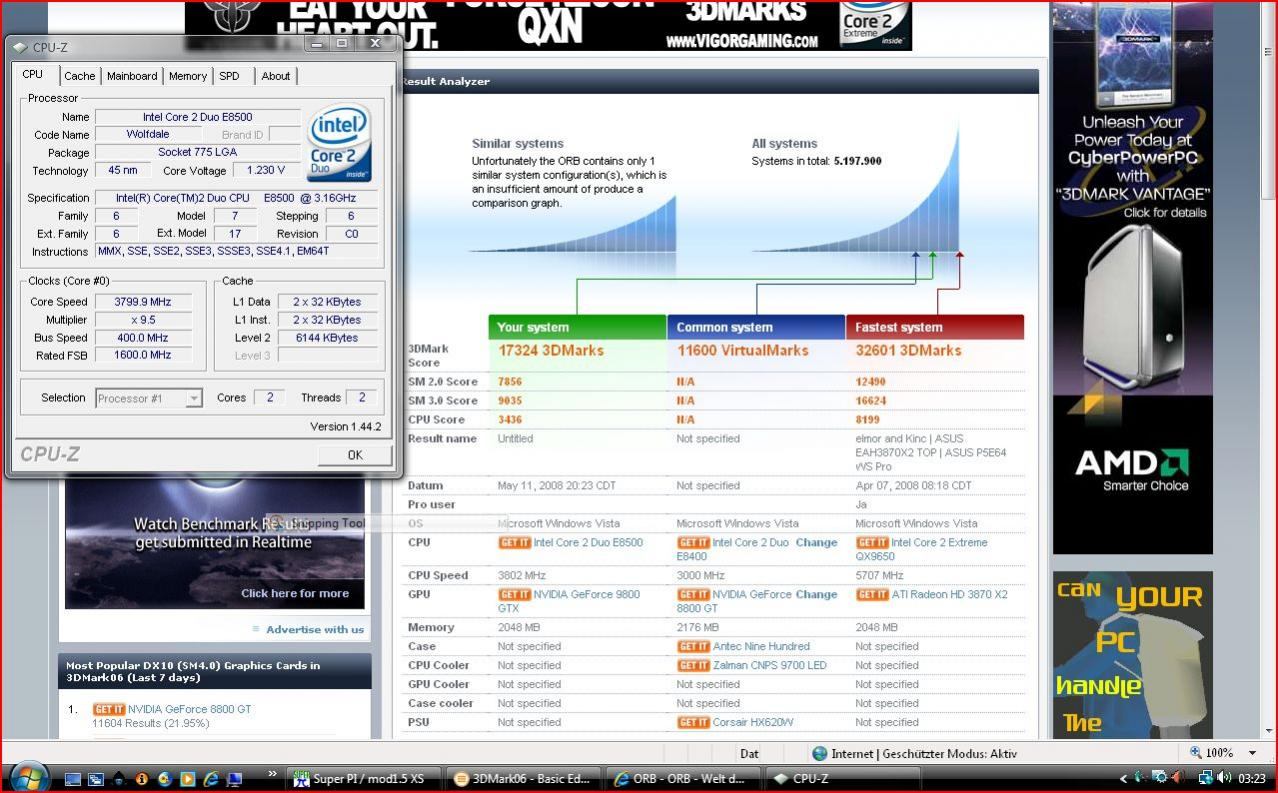
Task: Click the 11600 VirtualMarks score
Action: [743, 351]
